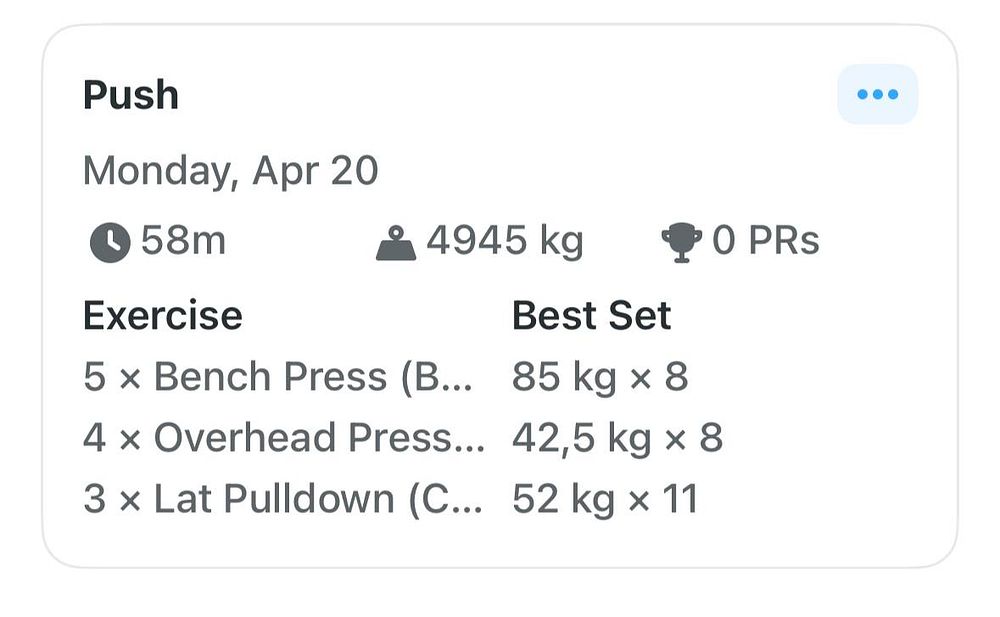Open the three-dot options menu
Viewport: 1000px width, 617px height.
(x=877, y=95)
